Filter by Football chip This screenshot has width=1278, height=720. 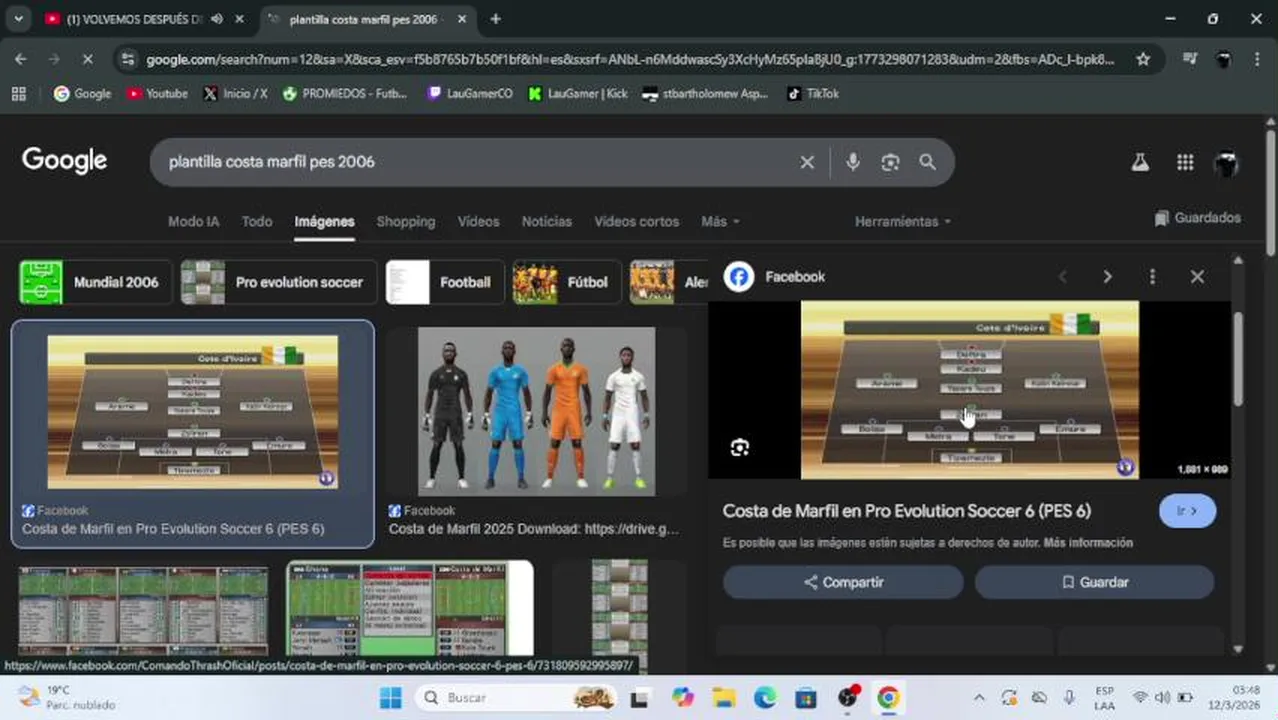pos(445,282)
